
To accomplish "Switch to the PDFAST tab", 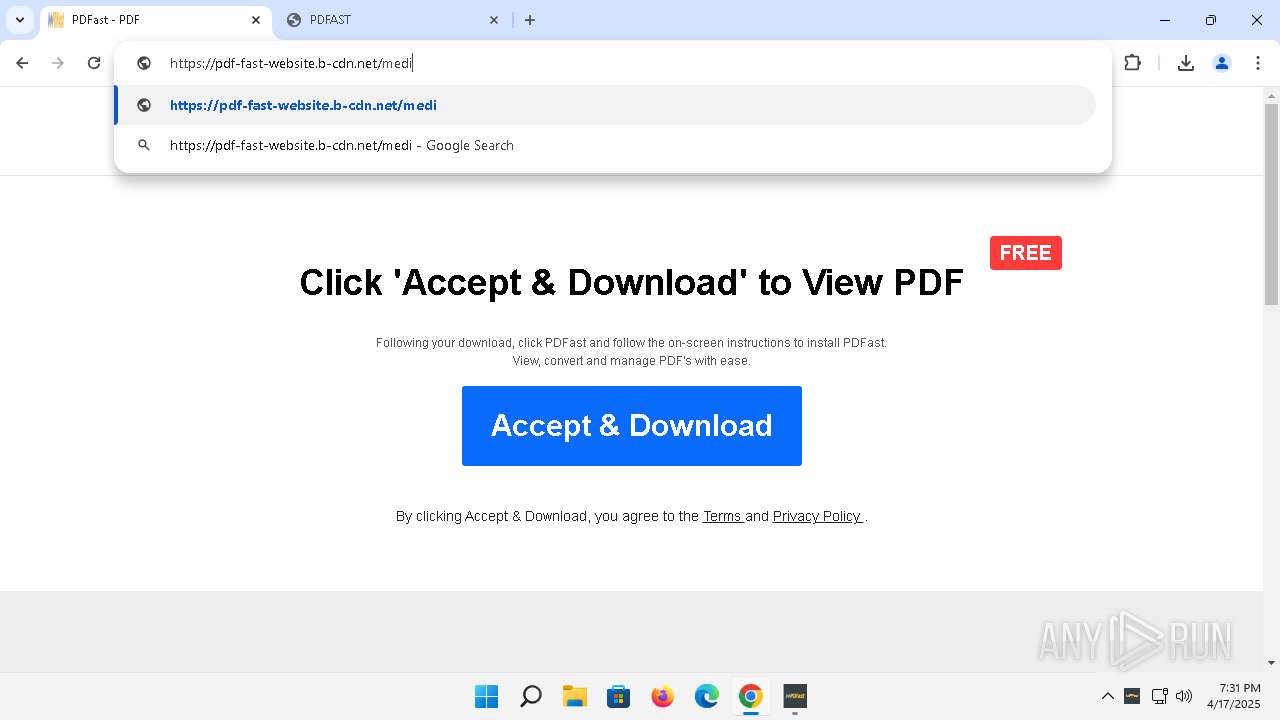I will [x=392, y=20].
